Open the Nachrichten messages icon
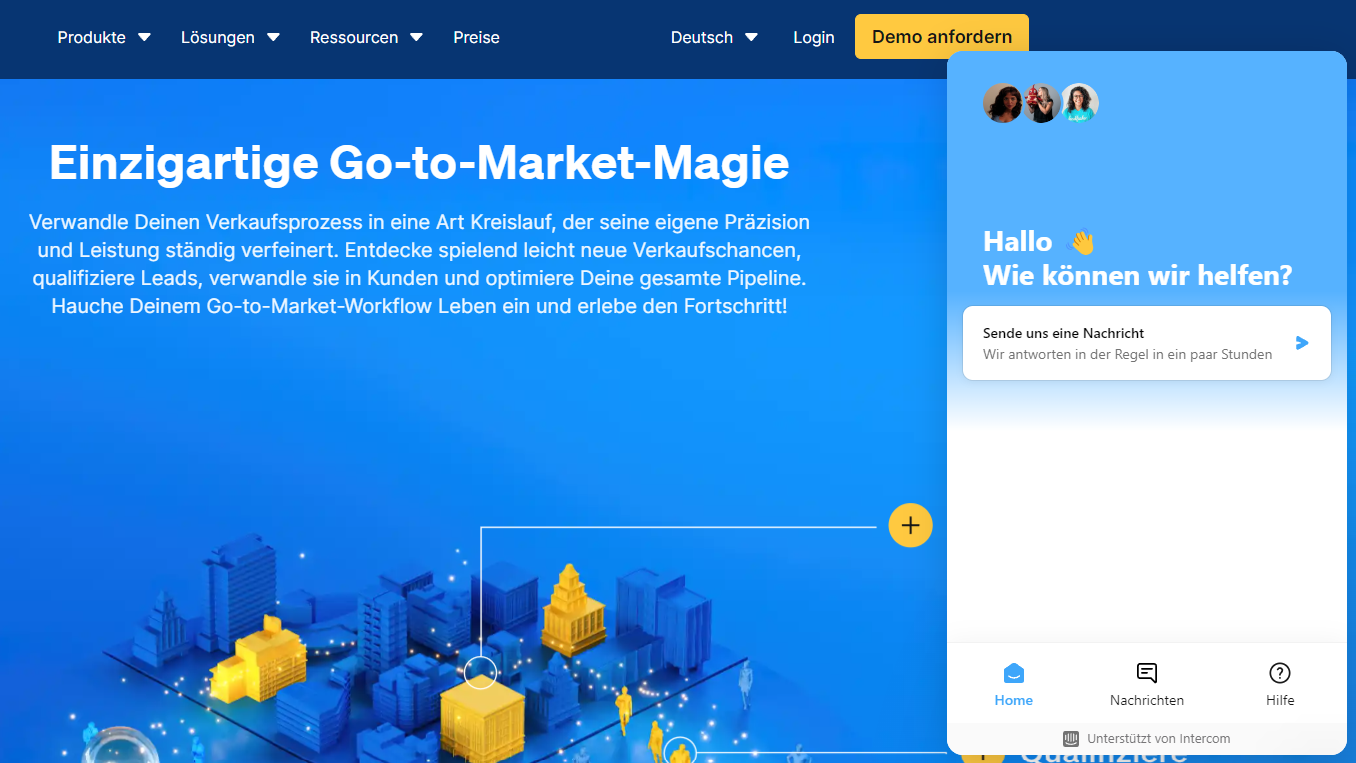 [x=1147, y=673]
